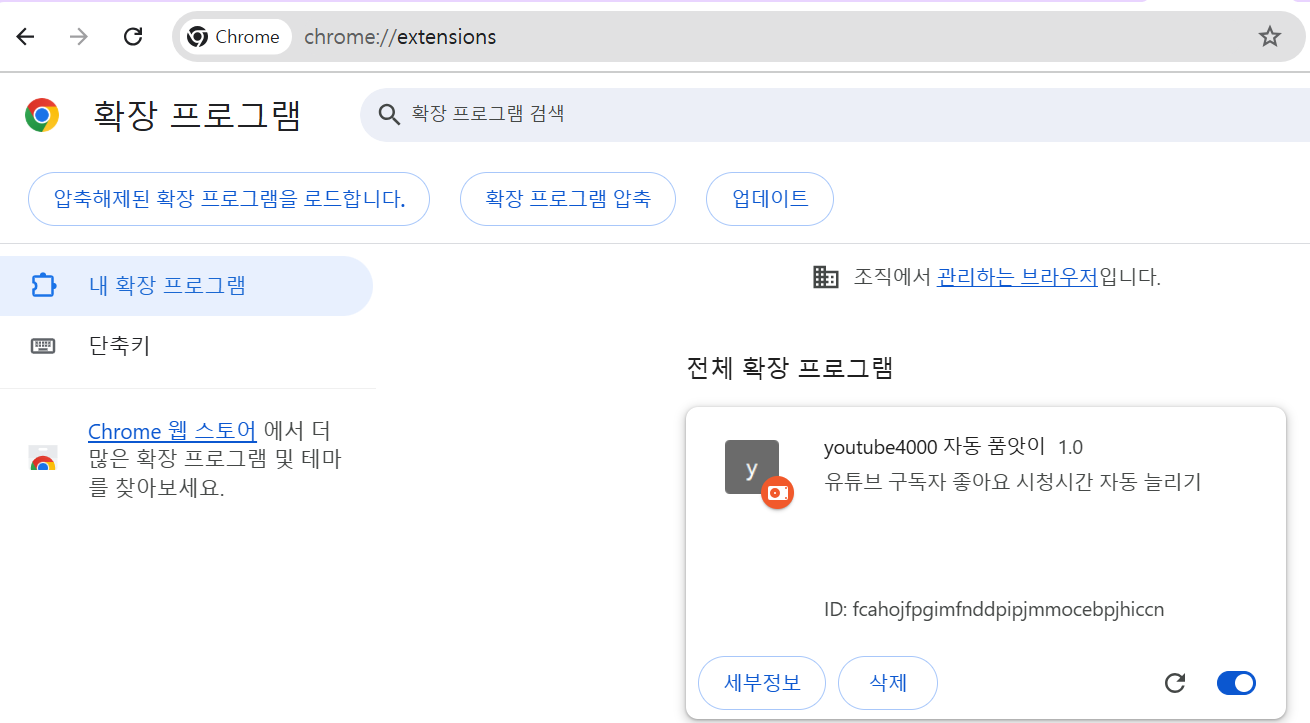Open the Chrome 웹 스토어 link

click(x=172, y=431)
